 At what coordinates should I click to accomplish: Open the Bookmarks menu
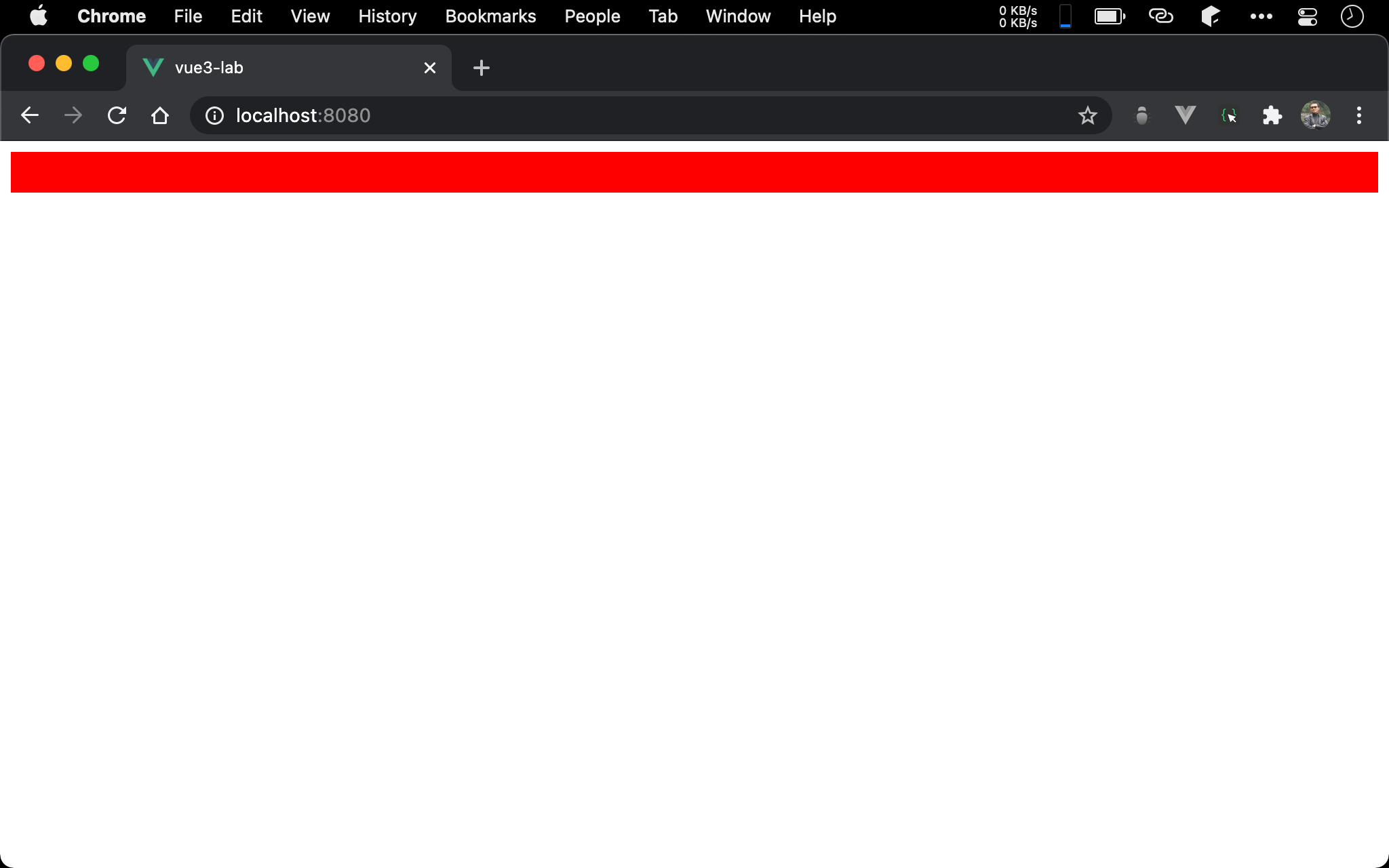pyautogui.click(x=490, y=16)
